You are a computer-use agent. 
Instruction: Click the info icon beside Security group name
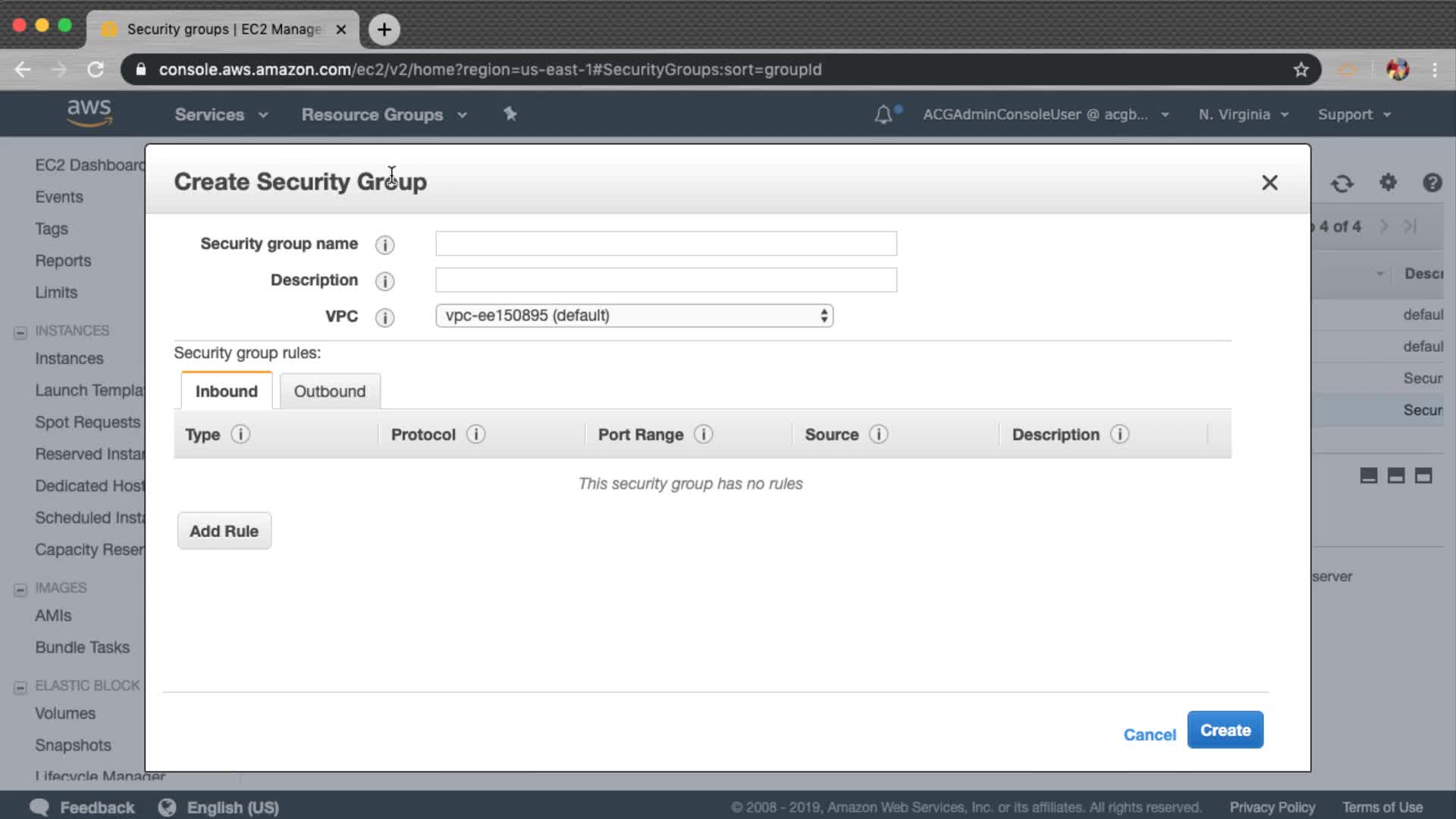tap(384, 245)
